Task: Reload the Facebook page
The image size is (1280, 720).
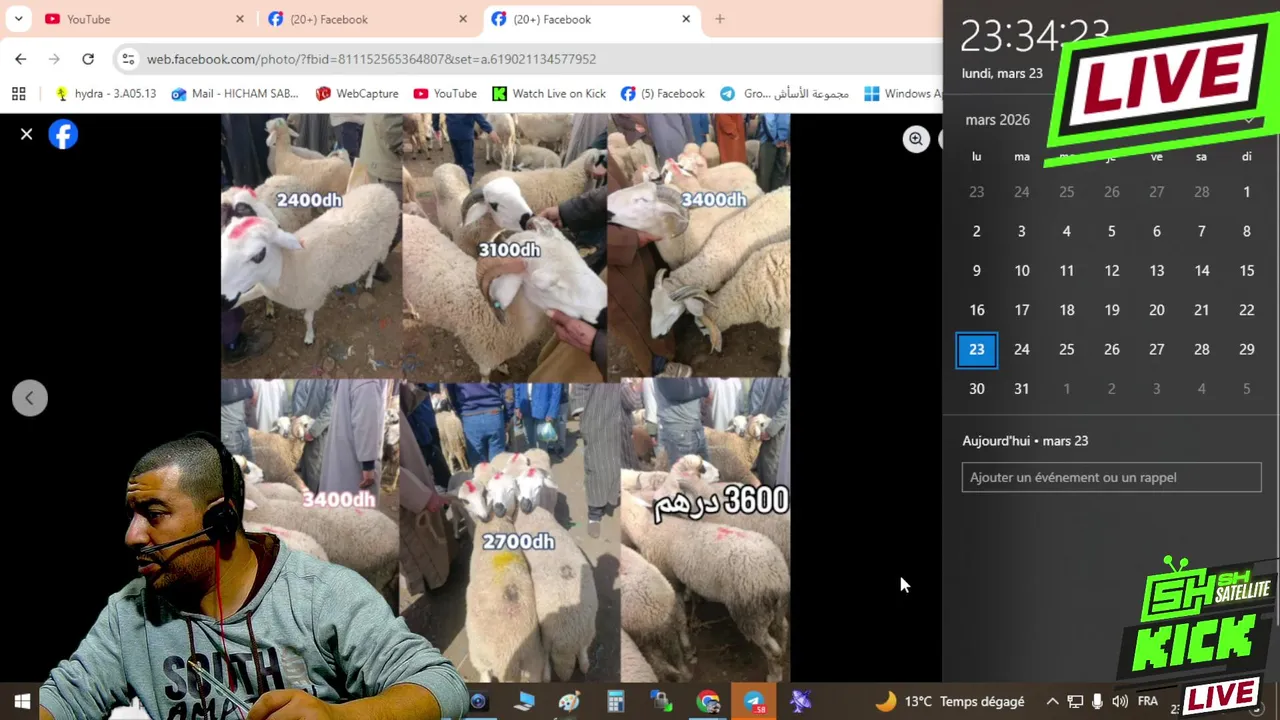Action: (x=88, y=59)
